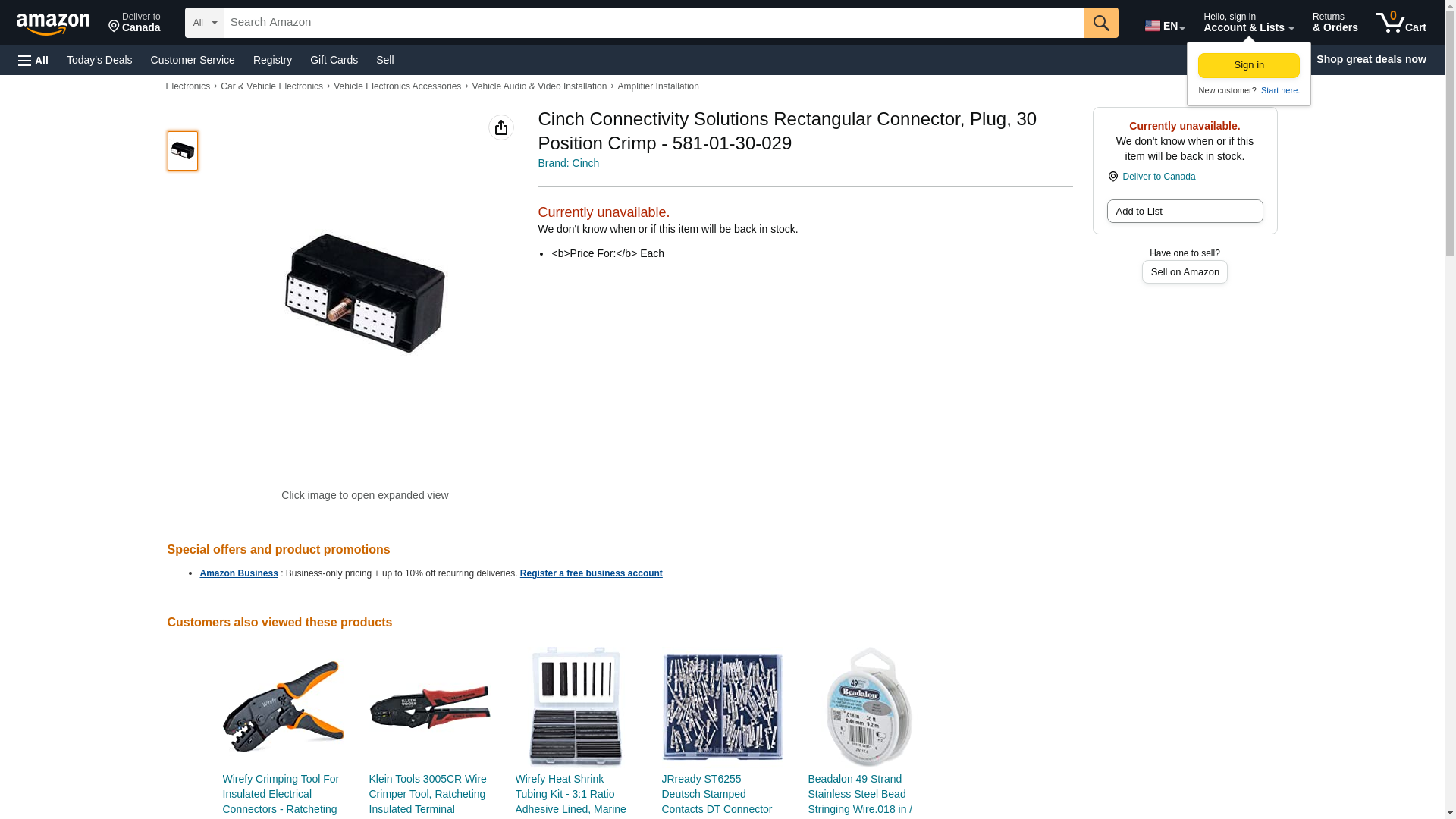Open the cart icon
This screenshot has height=819, width=1456.
1401,23
